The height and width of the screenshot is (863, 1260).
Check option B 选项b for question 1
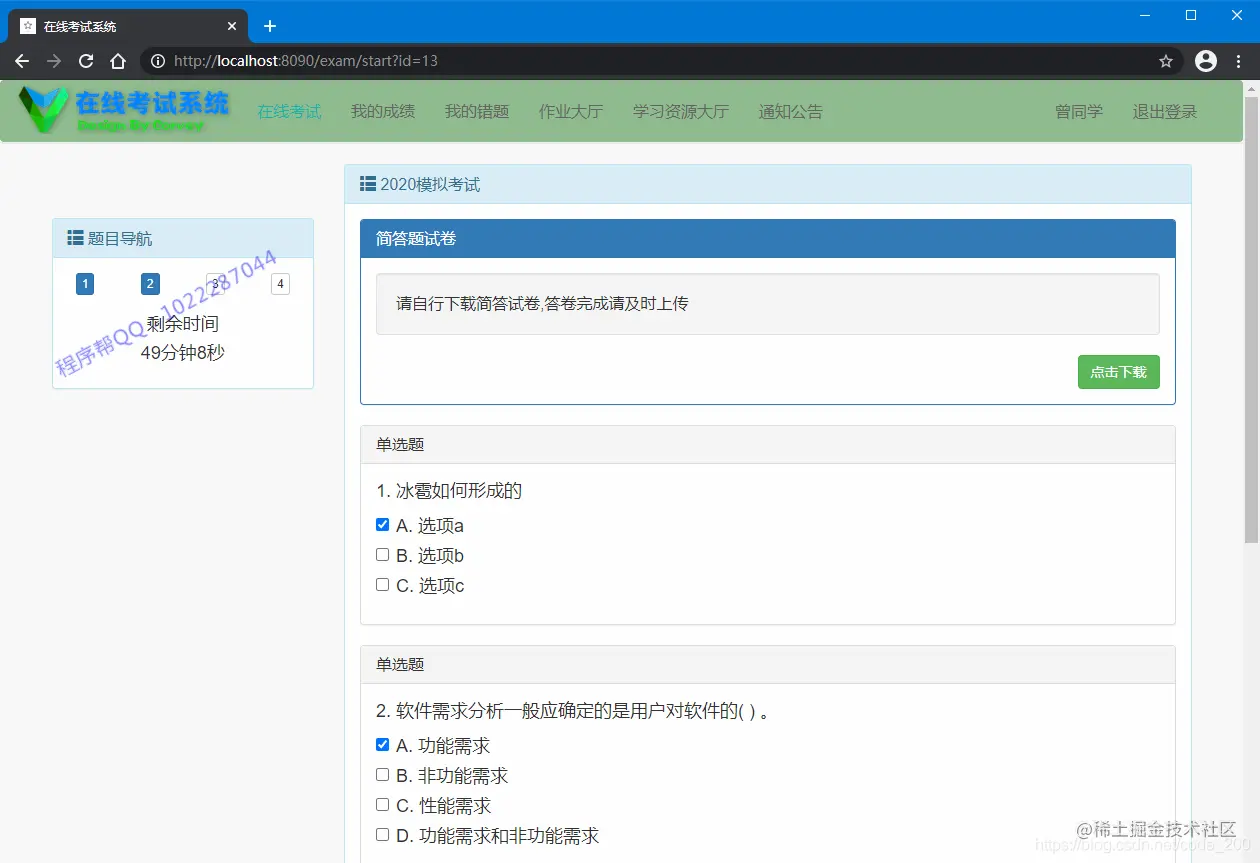(x=382, y=554)
